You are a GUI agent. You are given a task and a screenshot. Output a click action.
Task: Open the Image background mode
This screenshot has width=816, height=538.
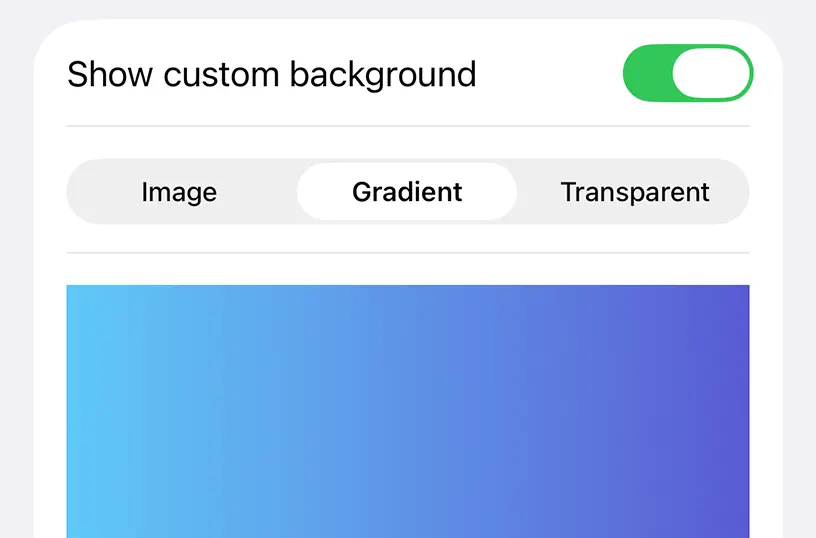tap(180, 192)
